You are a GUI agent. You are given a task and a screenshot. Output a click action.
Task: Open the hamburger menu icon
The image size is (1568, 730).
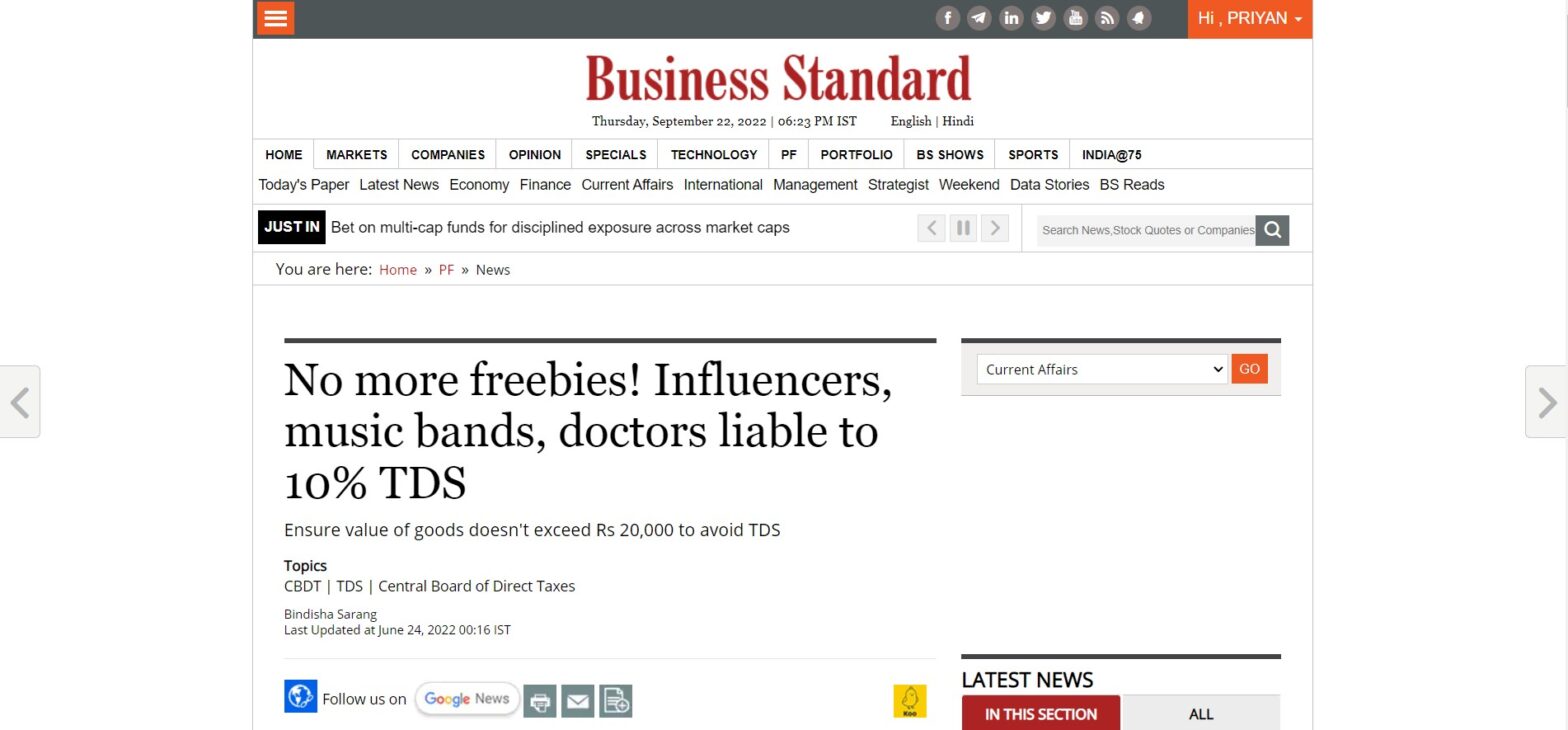(x=276, y=18)
